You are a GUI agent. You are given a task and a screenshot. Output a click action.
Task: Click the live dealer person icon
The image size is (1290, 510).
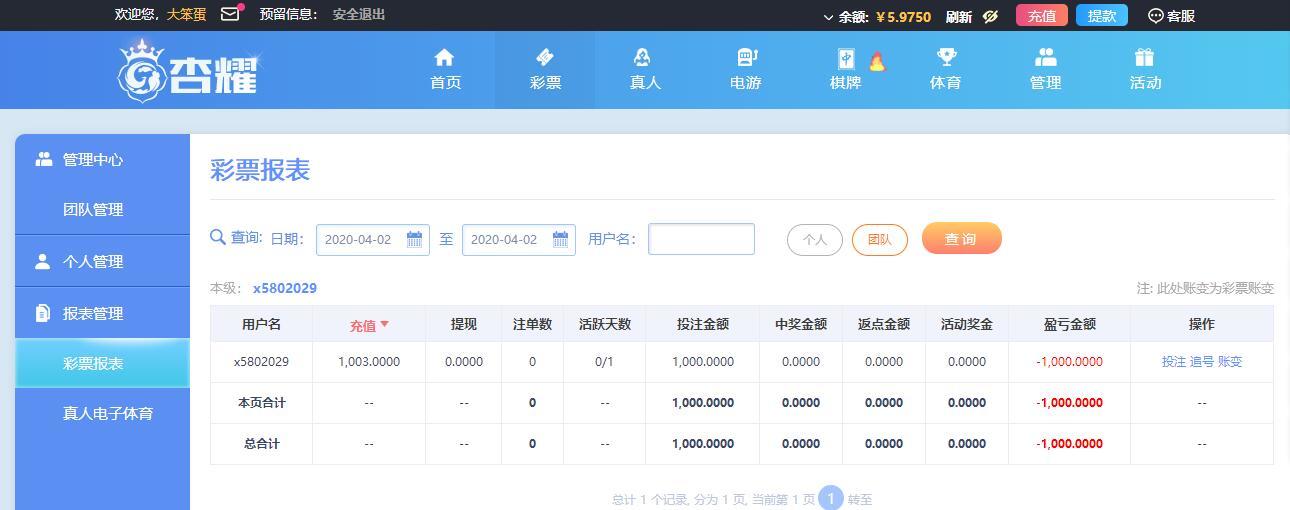coord(642,57)
